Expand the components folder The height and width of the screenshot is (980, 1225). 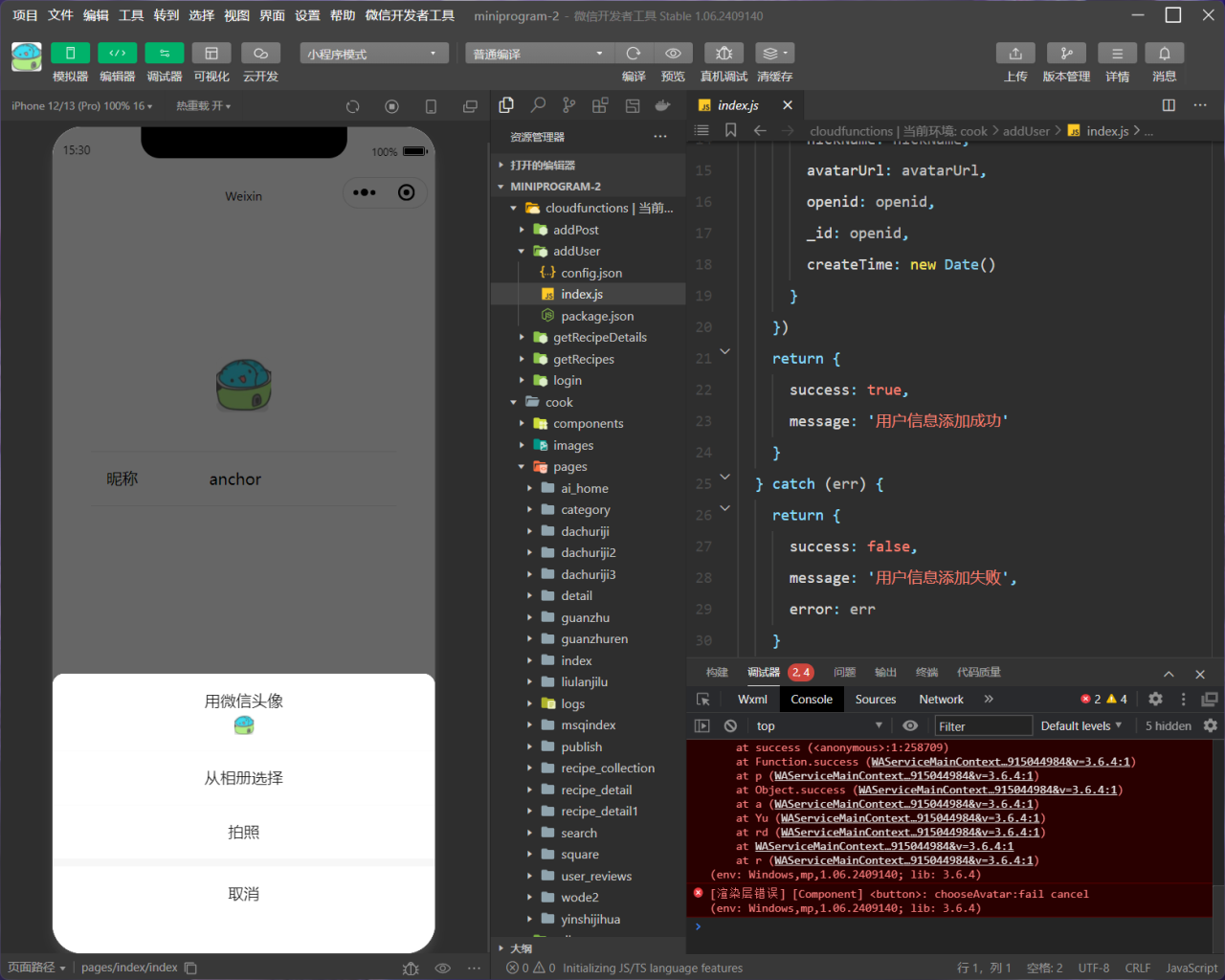click(589, 423)
